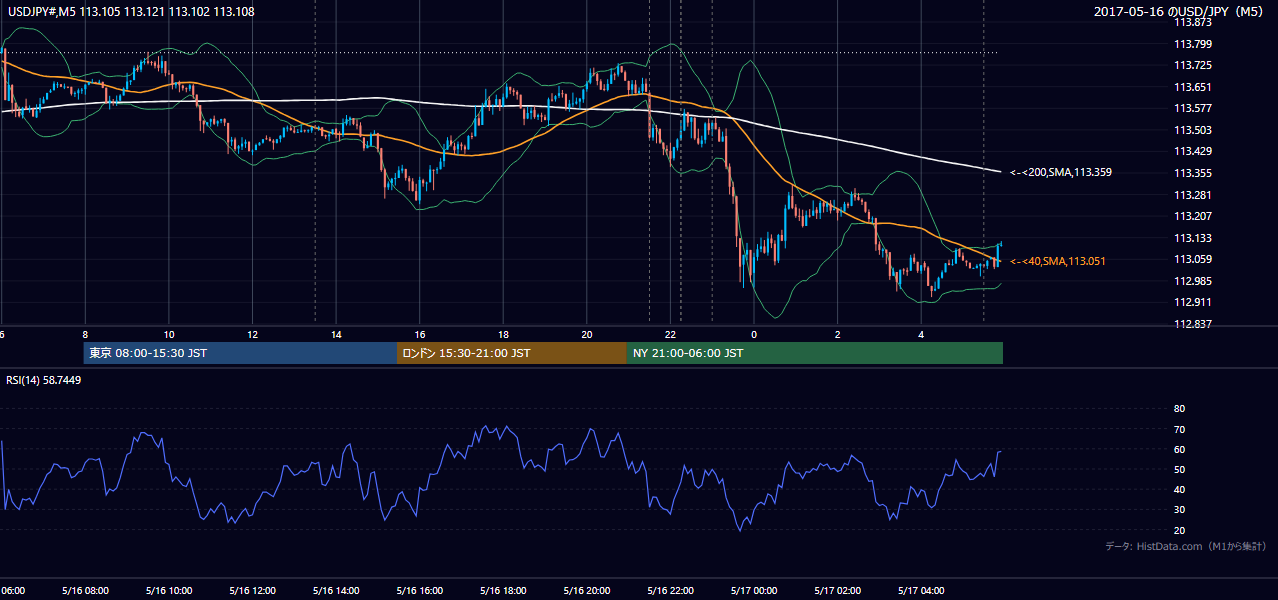Click the London 15:30-21:00 JST session bar
The width and height of the screenshot is (1278, 600).
click(511, 353)
